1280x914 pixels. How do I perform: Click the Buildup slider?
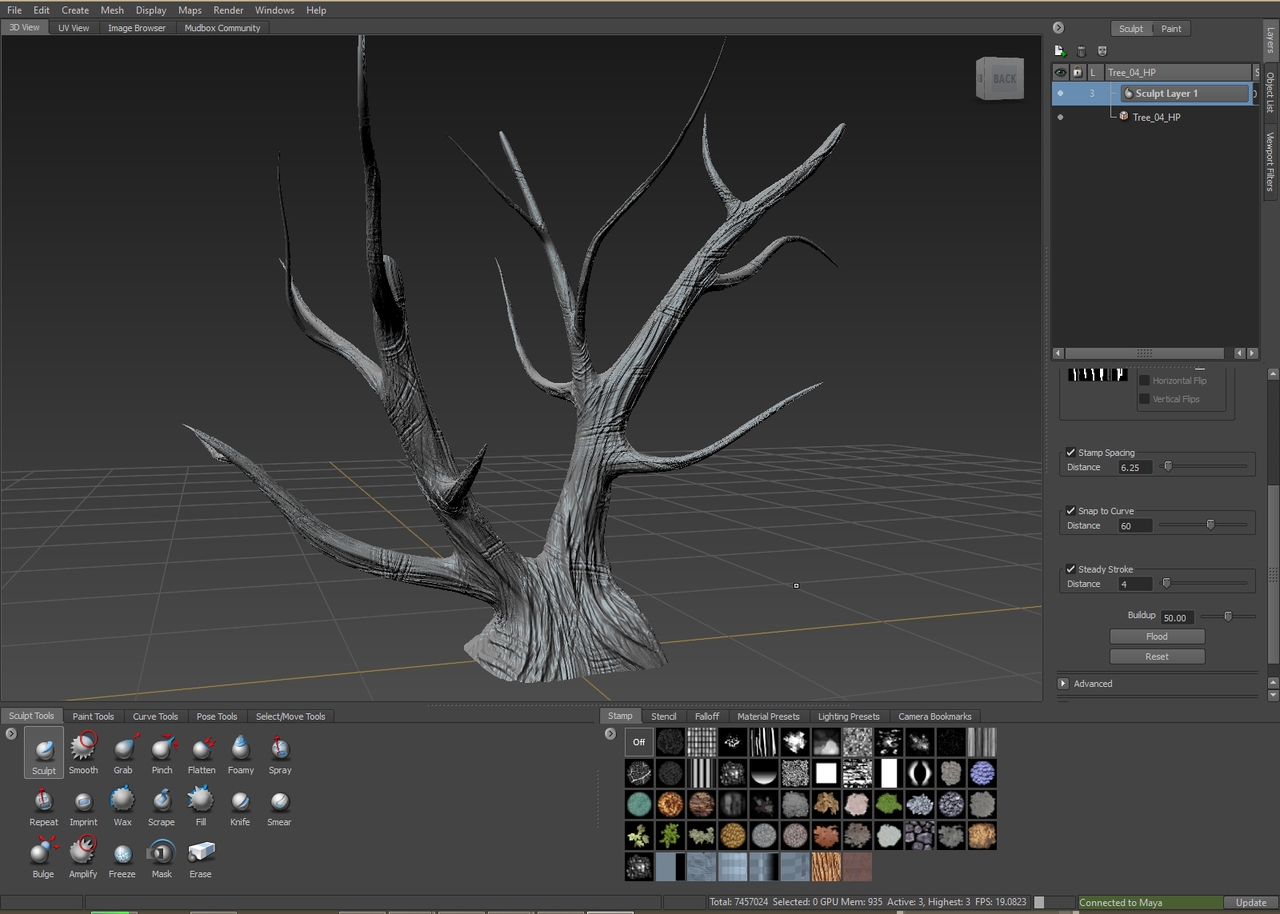click(1227, 617)
